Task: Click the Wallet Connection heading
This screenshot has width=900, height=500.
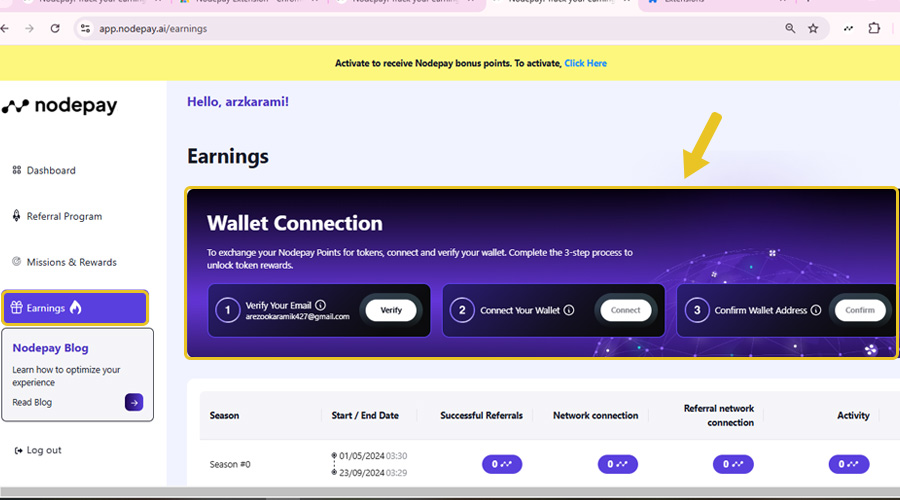Action: (294, 223)
